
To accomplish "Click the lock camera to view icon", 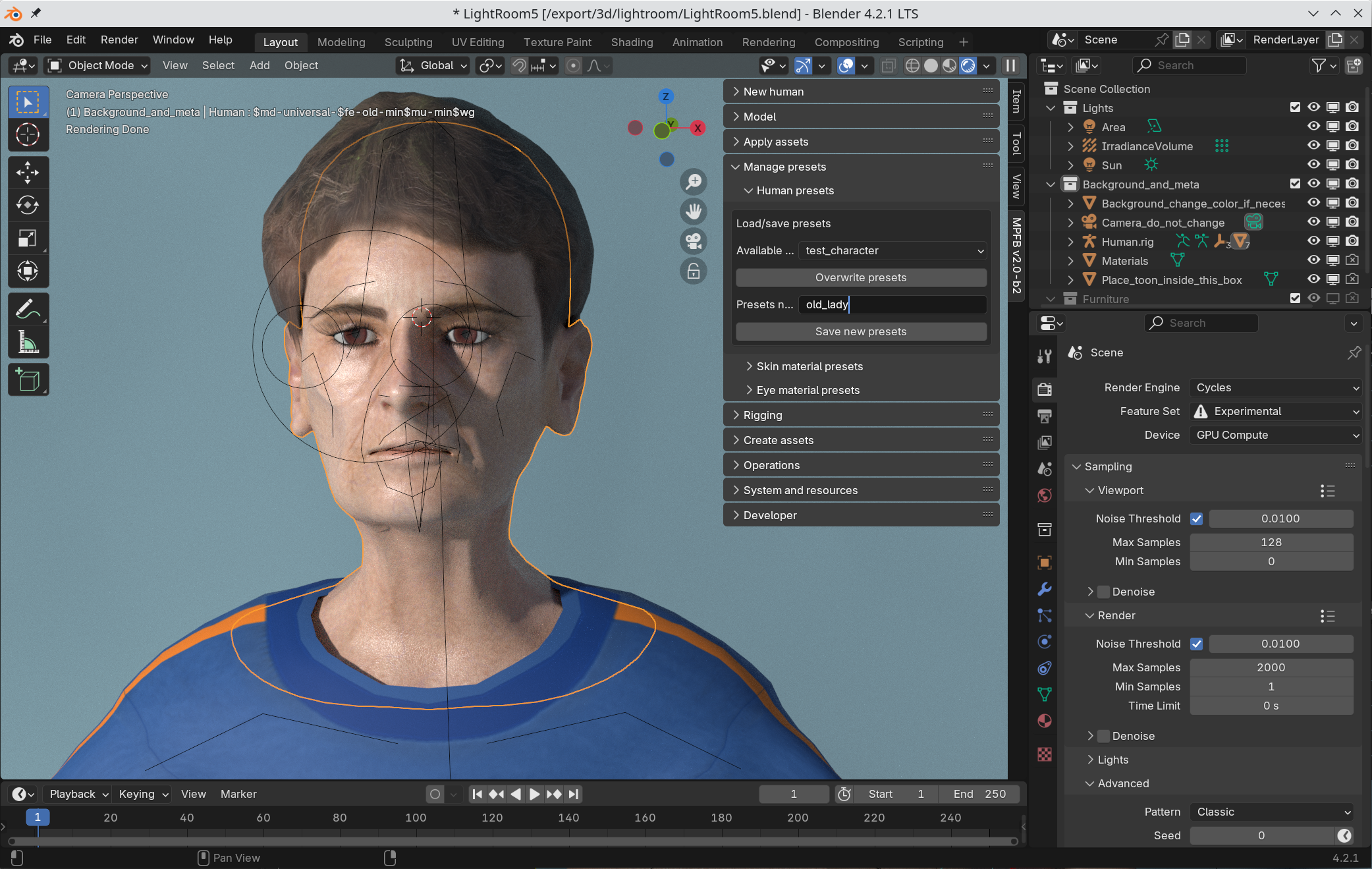I will click(x=694, y=271).
